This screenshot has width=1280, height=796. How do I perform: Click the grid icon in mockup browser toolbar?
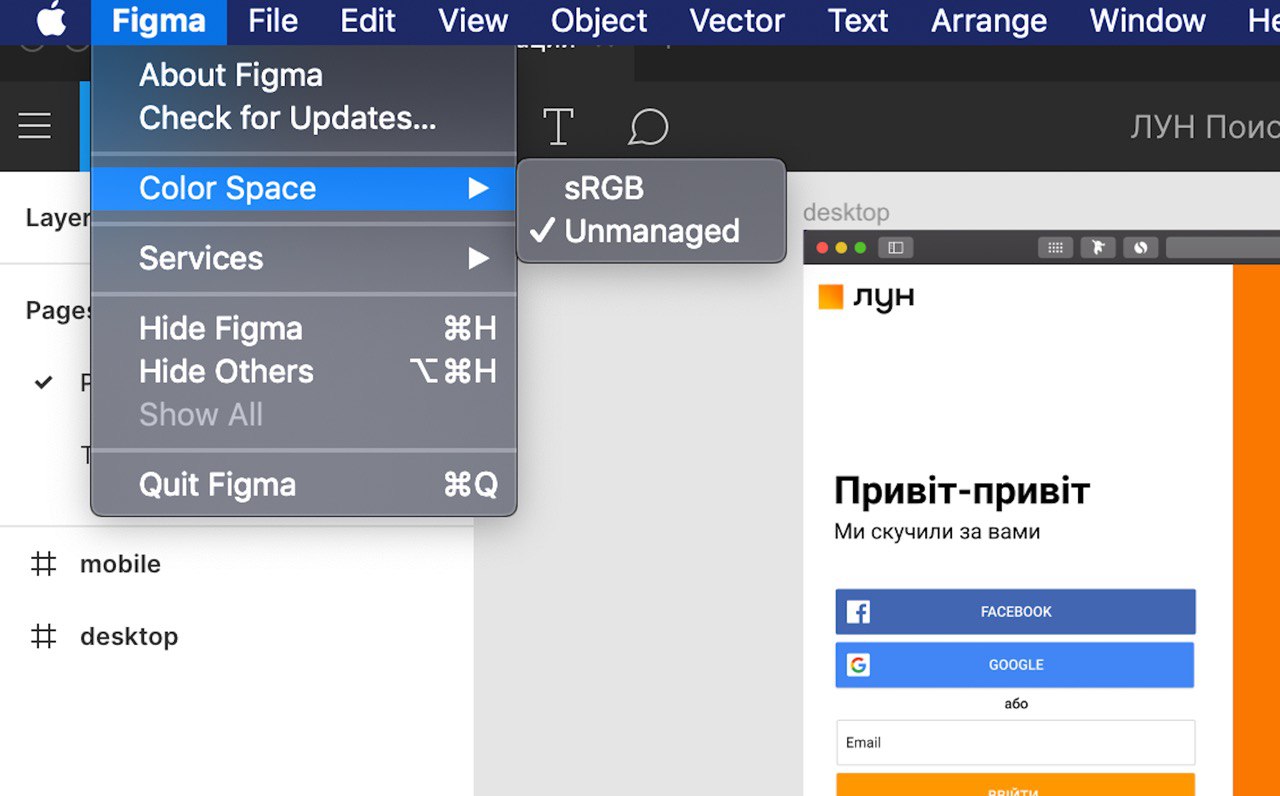[x=1055, y=247]
